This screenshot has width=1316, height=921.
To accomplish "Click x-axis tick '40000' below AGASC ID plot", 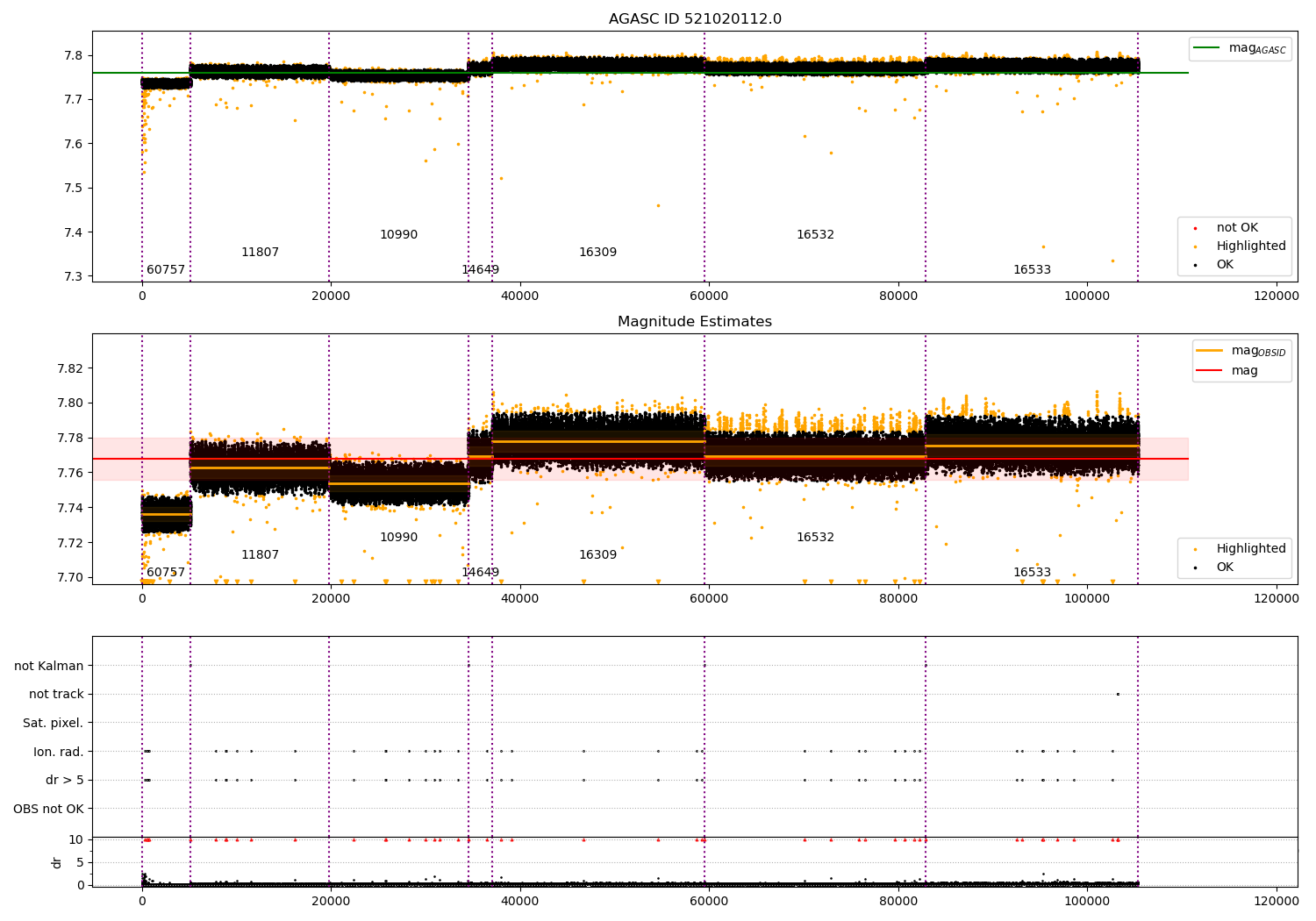I will [520, 296].
